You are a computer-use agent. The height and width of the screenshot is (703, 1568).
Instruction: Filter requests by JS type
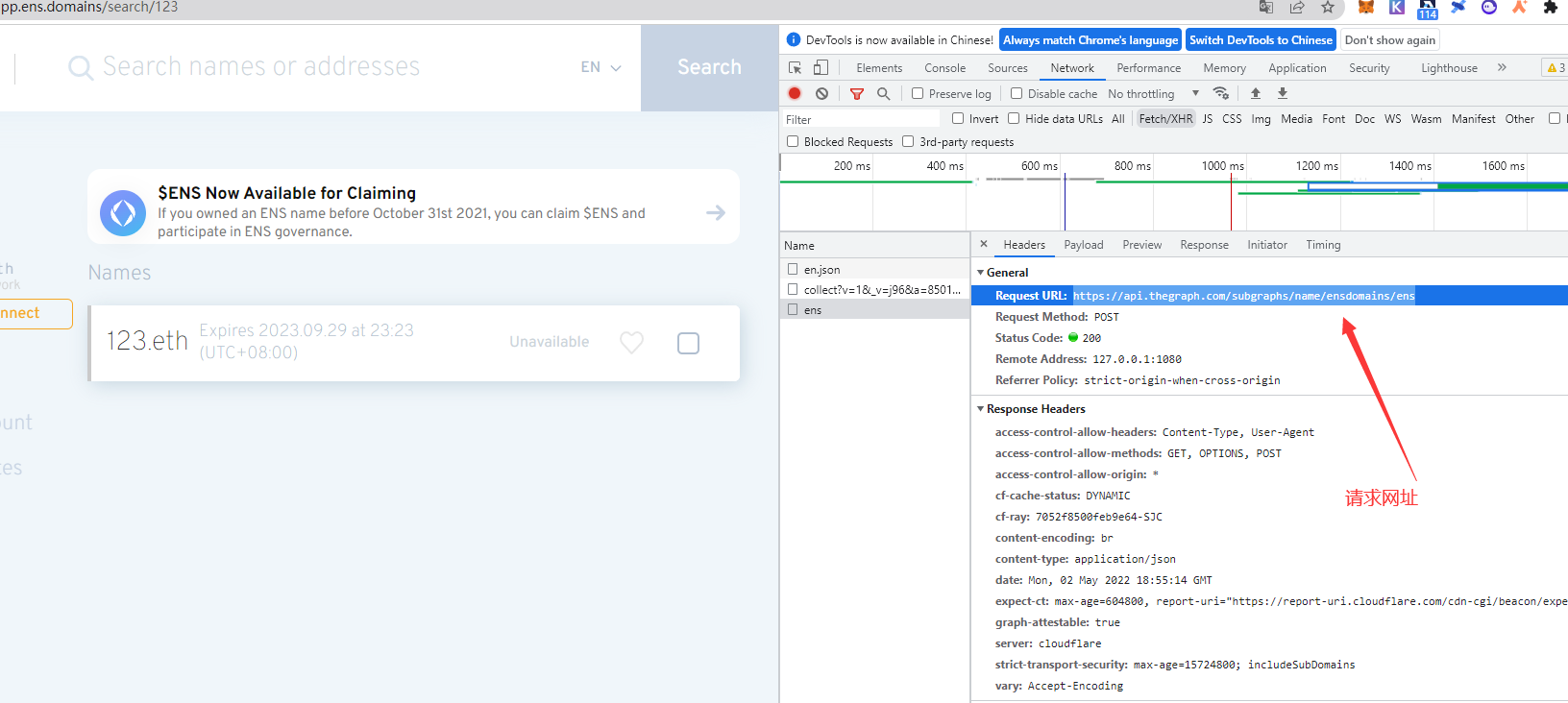(1208, 119)
